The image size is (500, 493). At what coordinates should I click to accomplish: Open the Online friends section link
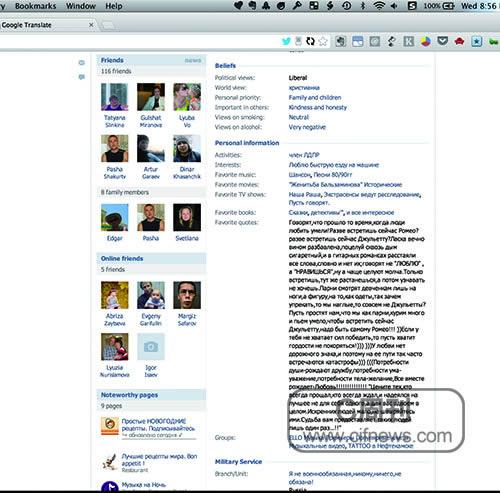(x=122, y=259)
